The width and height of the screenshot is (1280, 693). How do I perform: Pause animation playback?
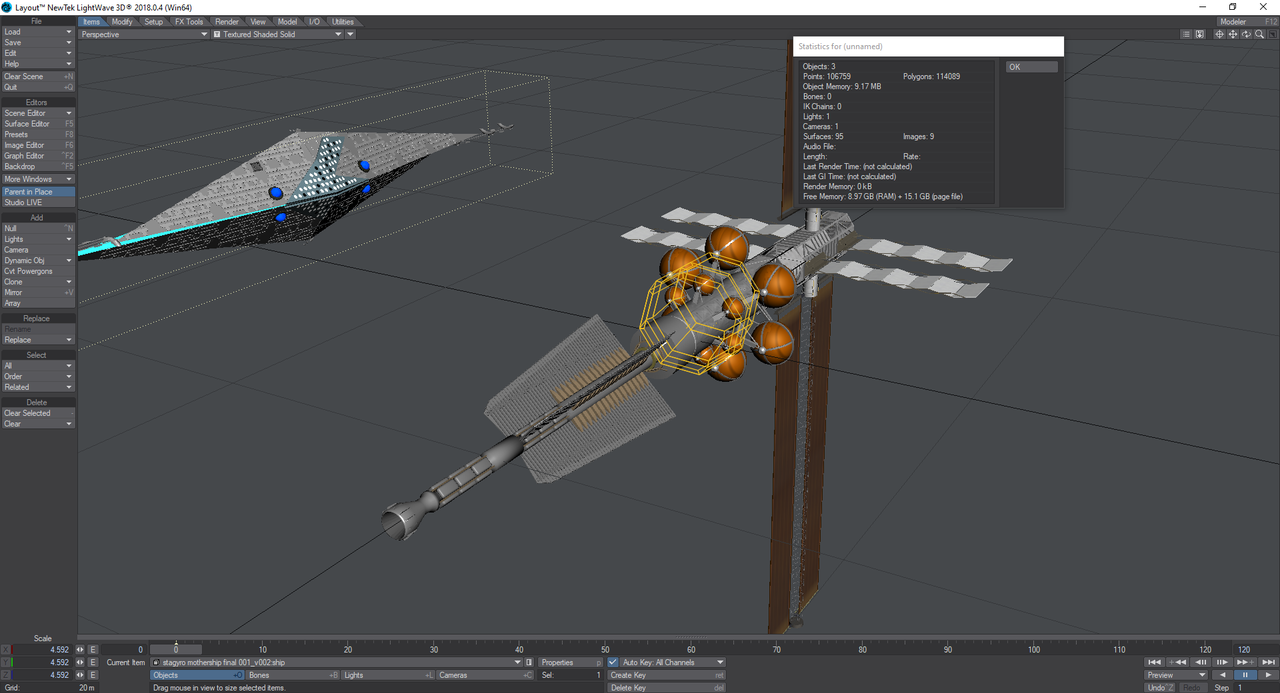tap(1245, 675)
